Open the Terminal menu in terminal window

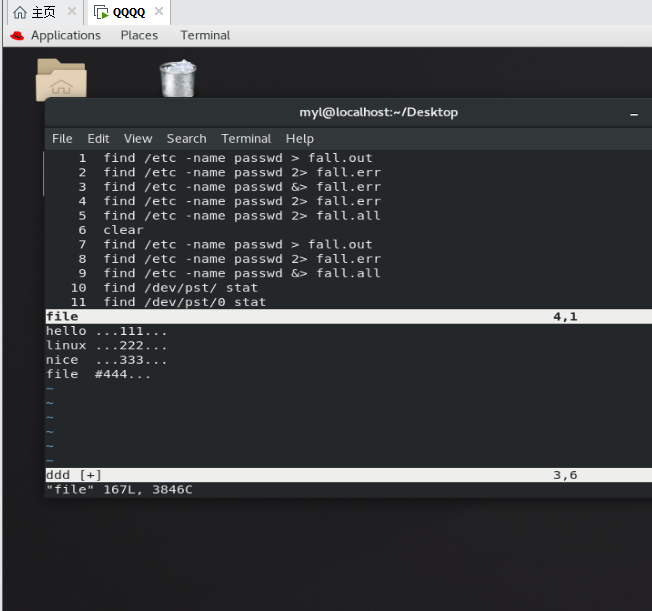tap(246, 139)
